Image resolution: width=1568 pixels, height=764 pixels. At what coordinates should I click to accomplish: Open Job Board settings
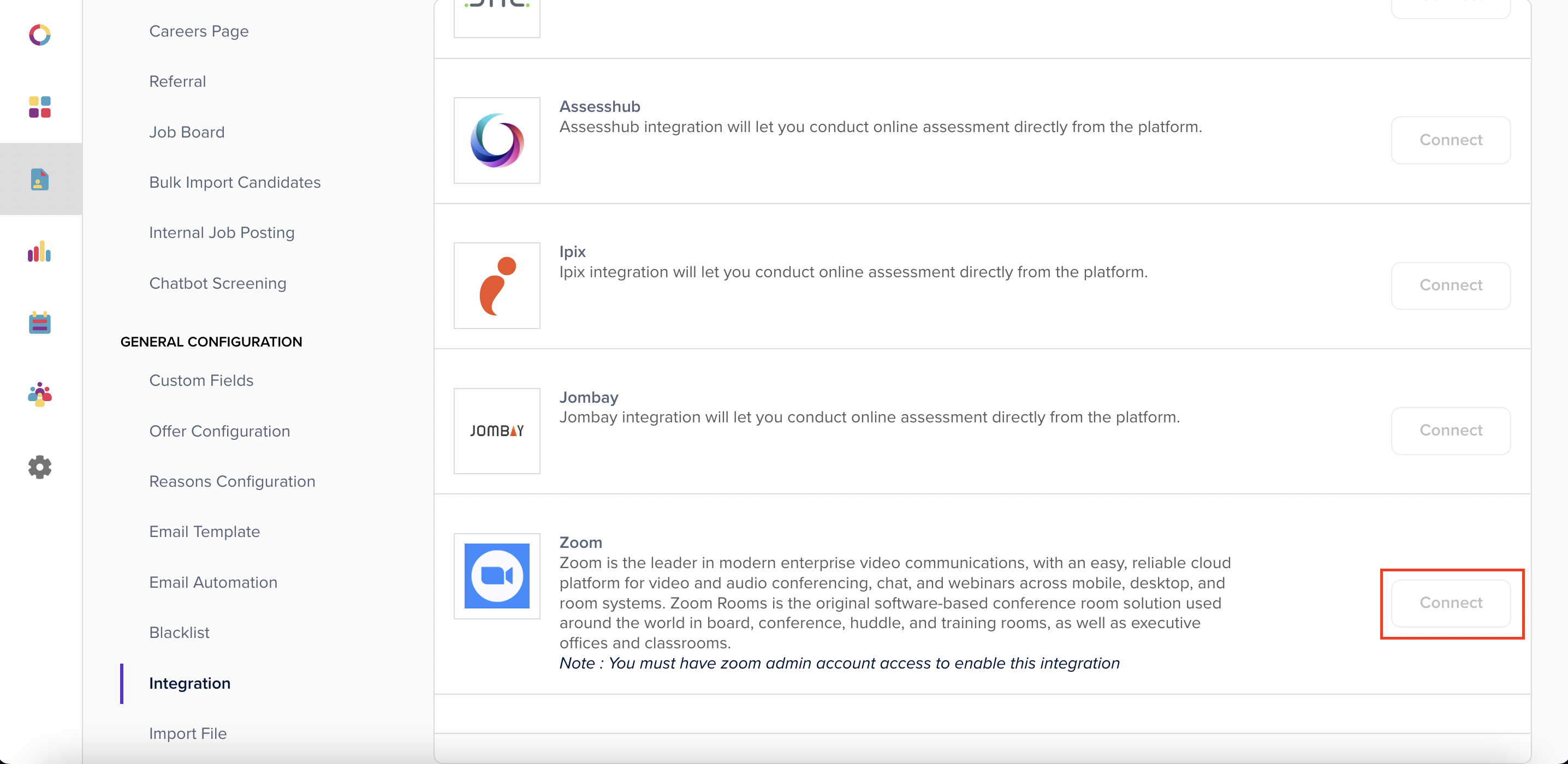click(x=187, y=132)
